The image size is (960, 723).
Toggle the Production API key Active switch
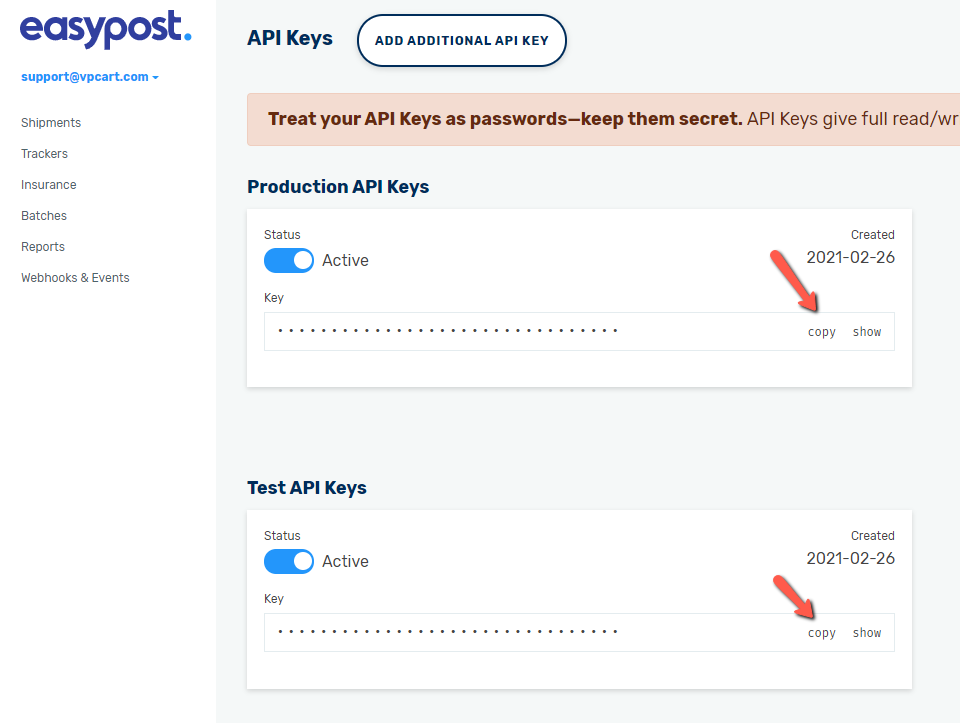click(x=289, y=260)
